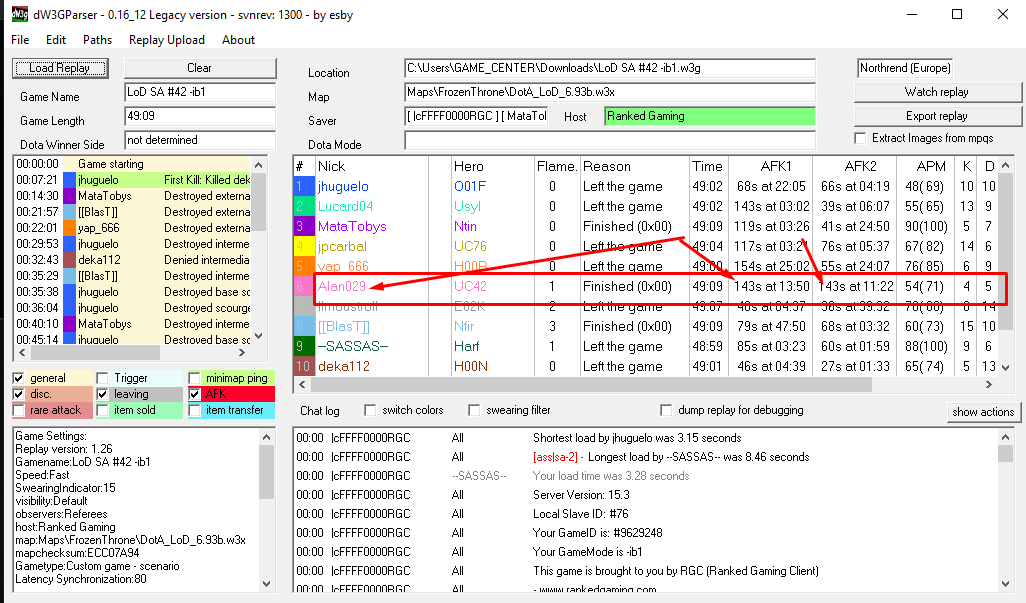The height and width of the screenshot is (603, 1026).
Task: Select player Lucard04 row
Action: point(645,207)
